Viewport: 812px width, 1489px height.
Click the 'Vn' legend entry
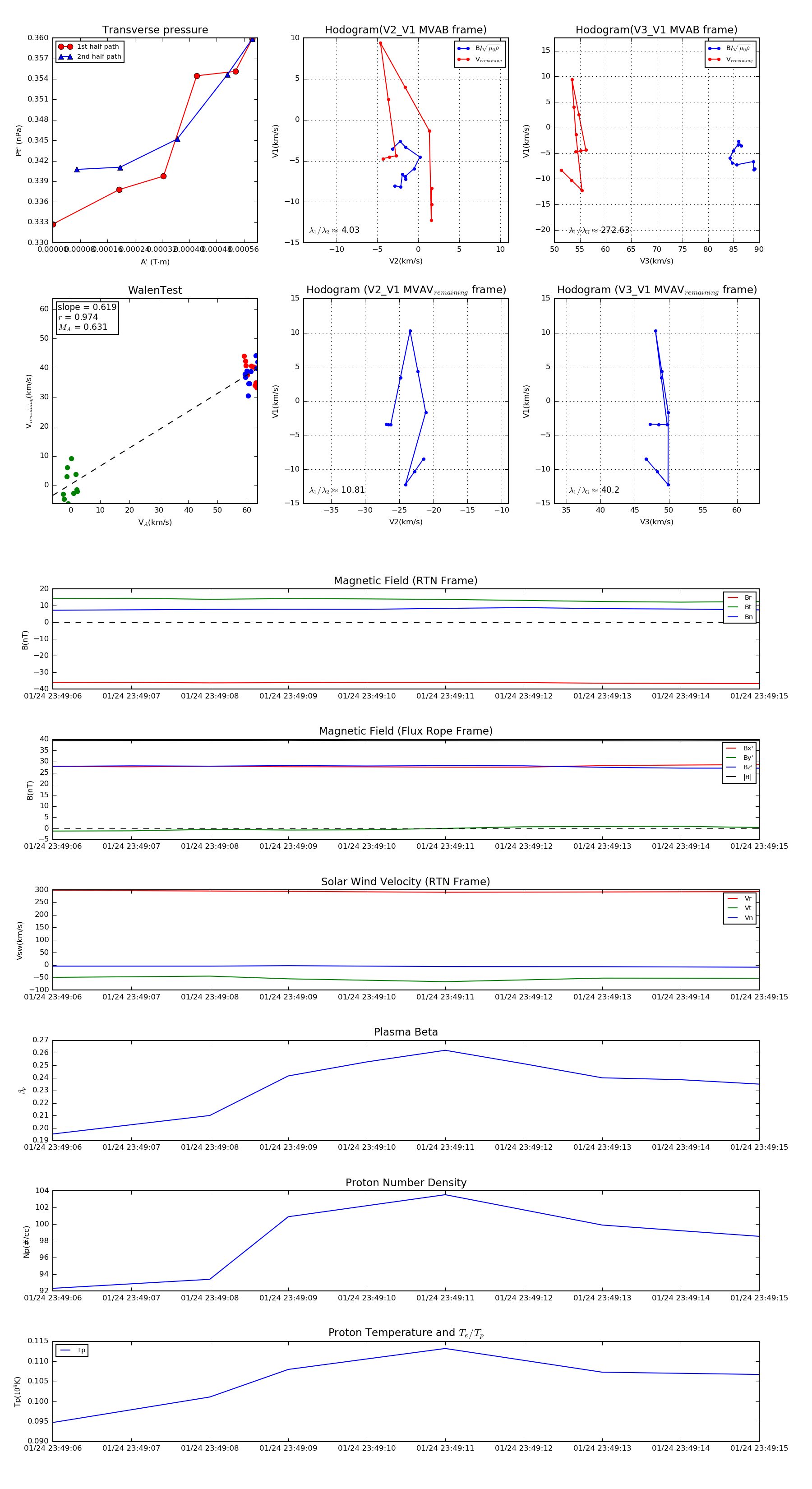[740, 918]
